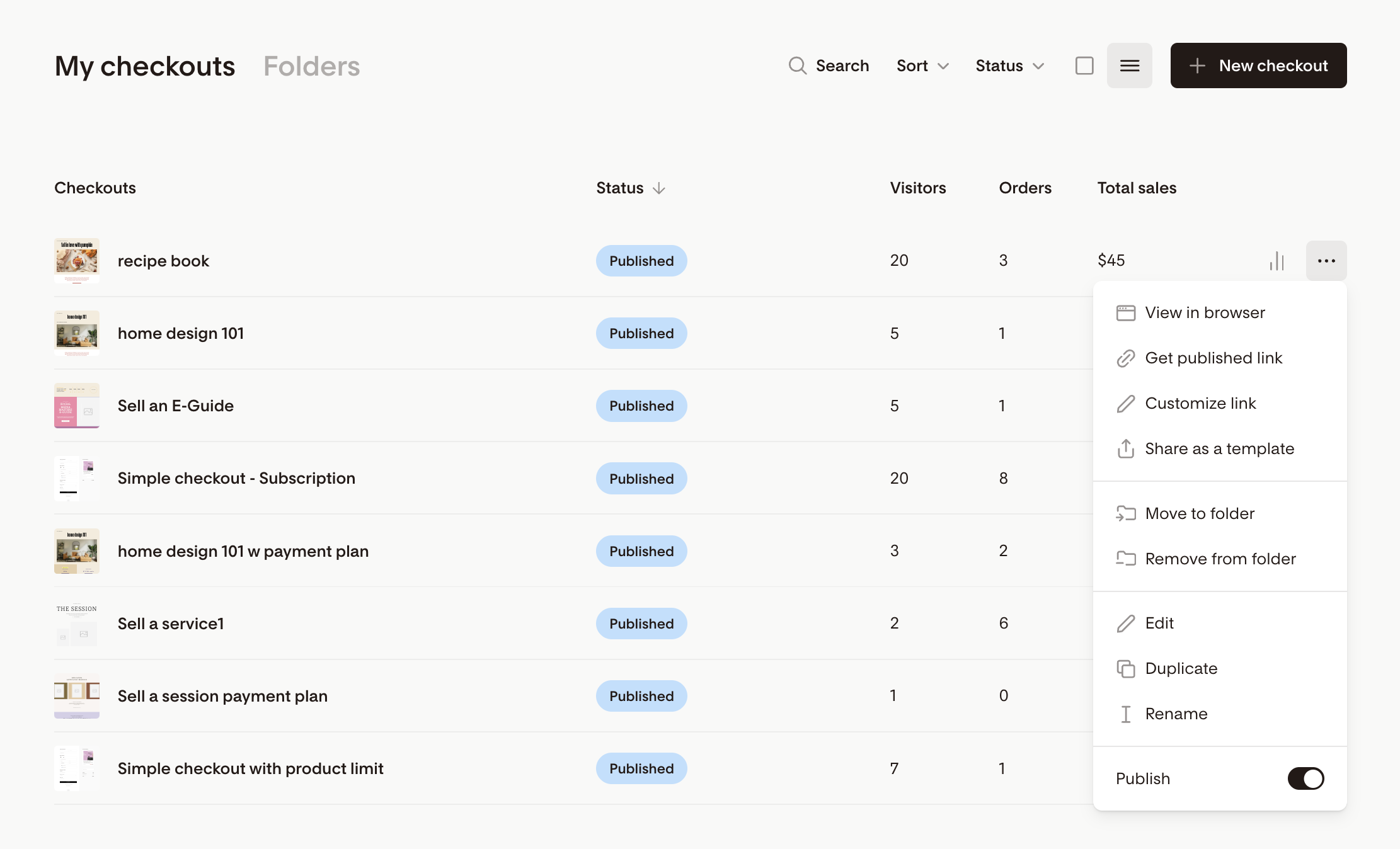
Task: Click the Sell an E-Guide thumbnail
Action: (76, 406)
